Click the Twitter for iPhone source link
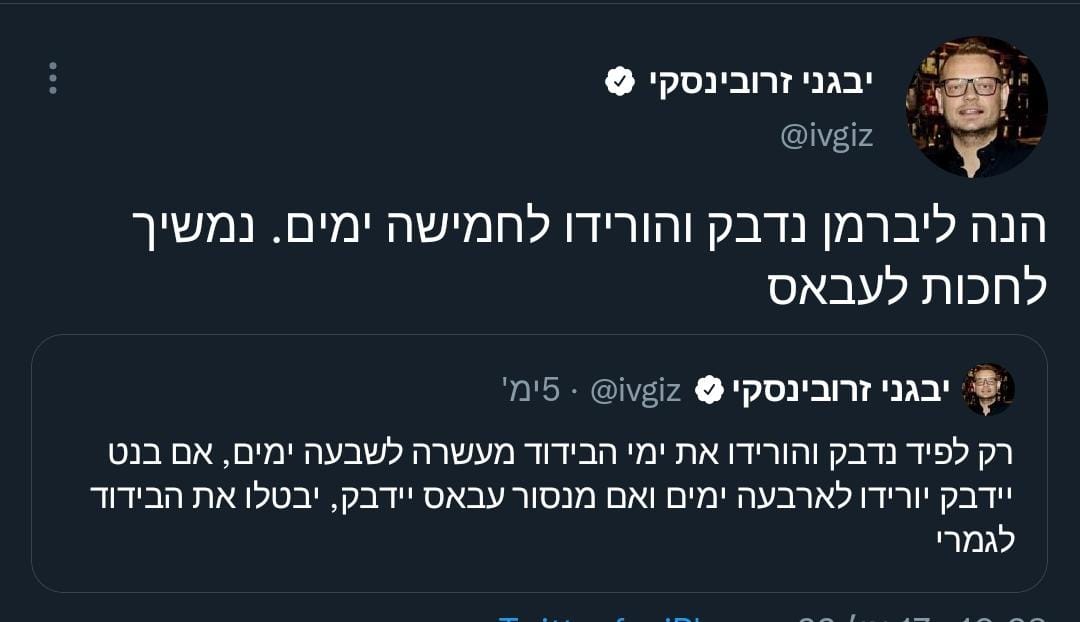This screenshot has height=622, width=1080. 600,618
